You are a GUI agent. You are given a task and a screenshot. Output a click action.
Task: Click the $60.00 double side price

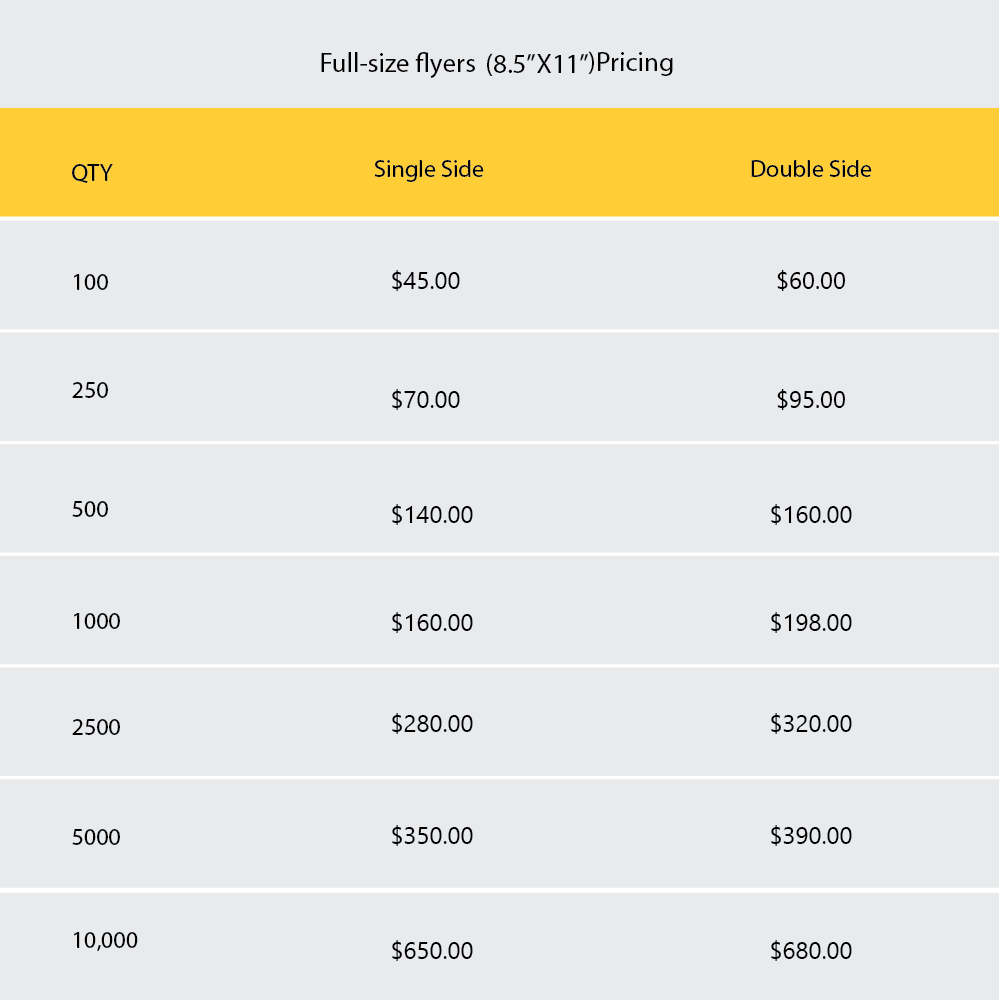point(810,281)
